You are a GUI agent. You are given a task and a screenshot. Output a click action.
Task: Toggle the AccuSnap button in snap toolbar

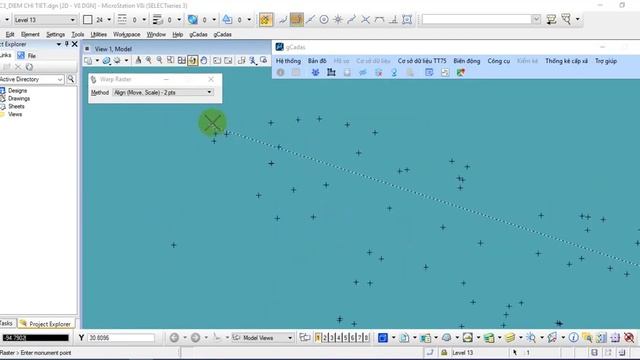266,20
